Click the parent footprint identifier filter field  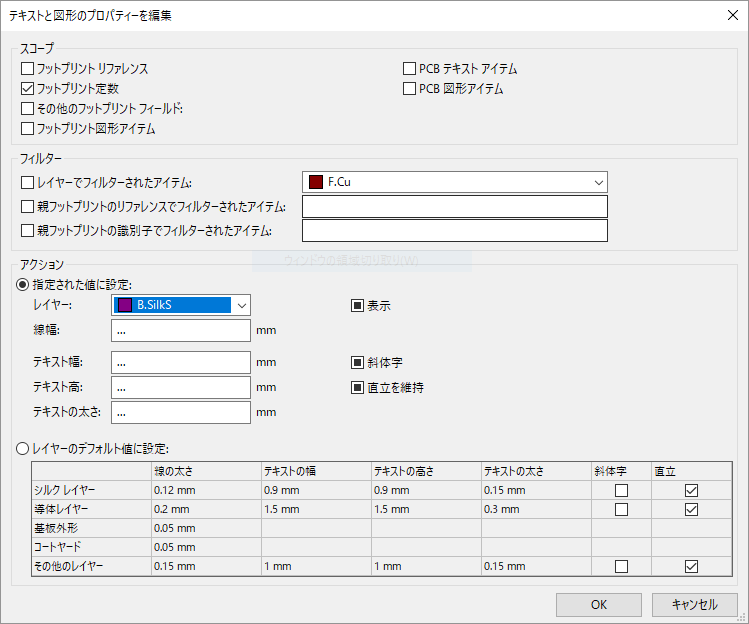455,231
